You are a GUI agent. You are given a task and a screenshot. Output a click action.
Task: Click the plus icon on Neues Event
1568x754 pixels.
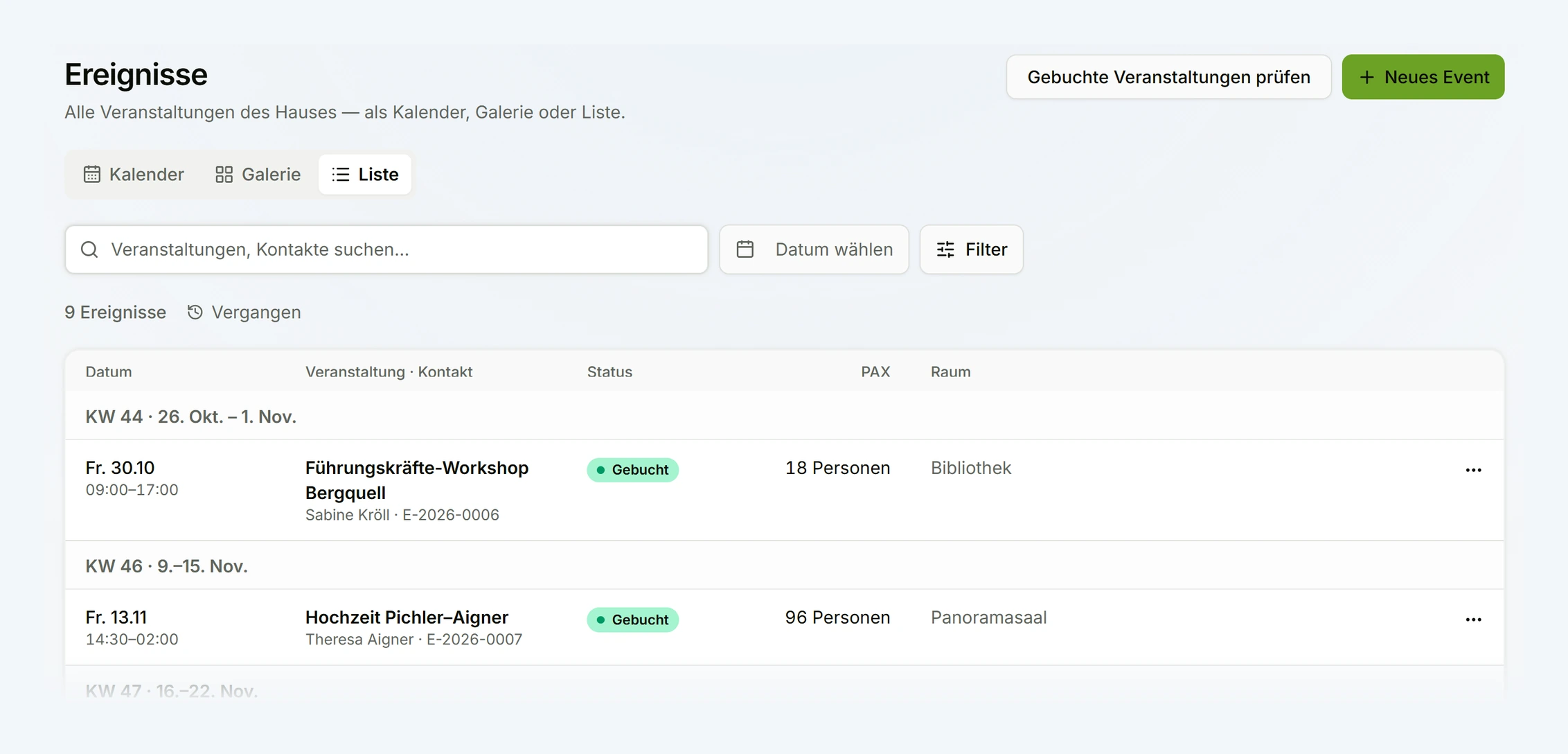click(x=1366, y=77)
